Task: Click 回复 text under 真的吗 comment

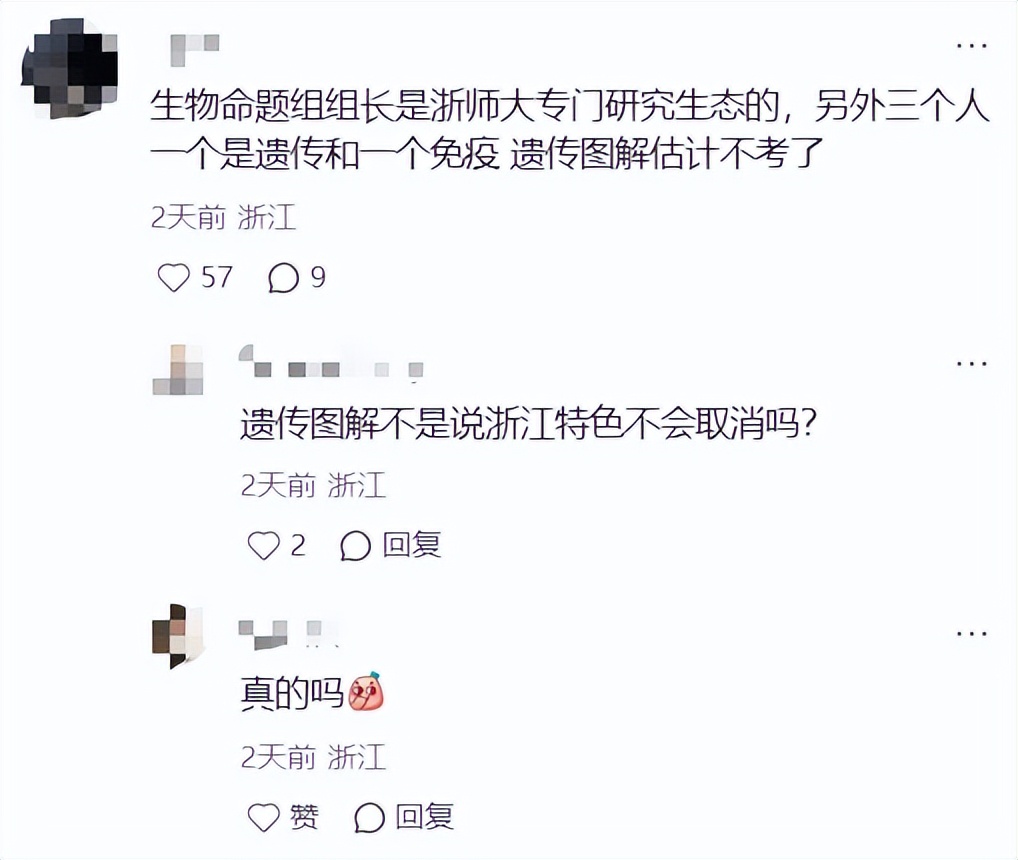Action: 425,817
